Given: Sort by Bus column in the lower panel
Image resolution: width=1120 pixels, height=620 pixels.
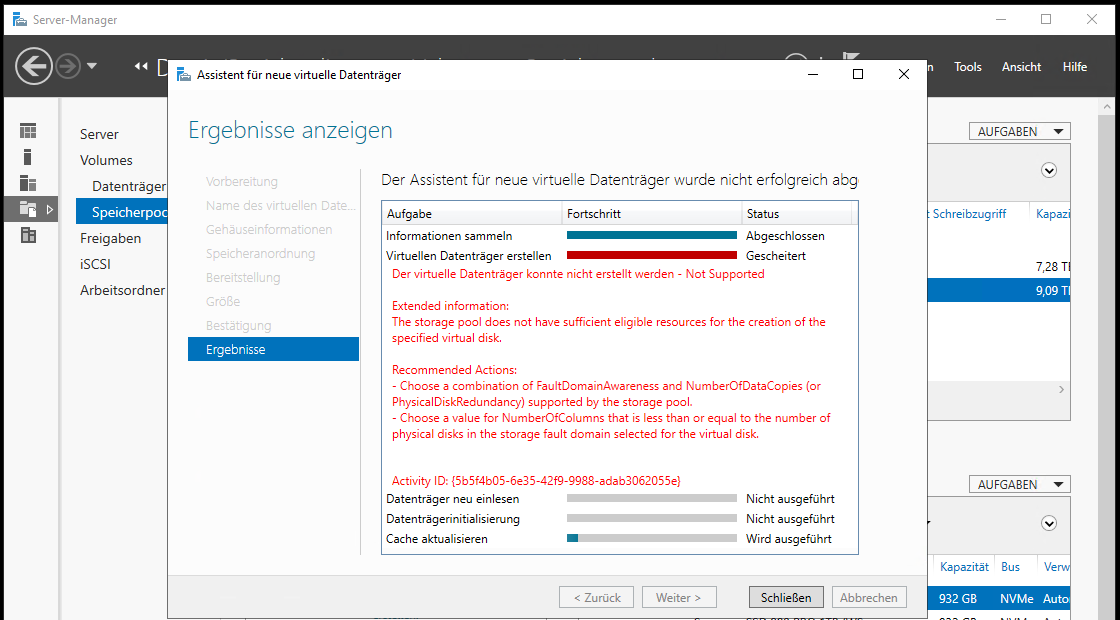Looking at the screenshot, I should (x=1010, y=566).
